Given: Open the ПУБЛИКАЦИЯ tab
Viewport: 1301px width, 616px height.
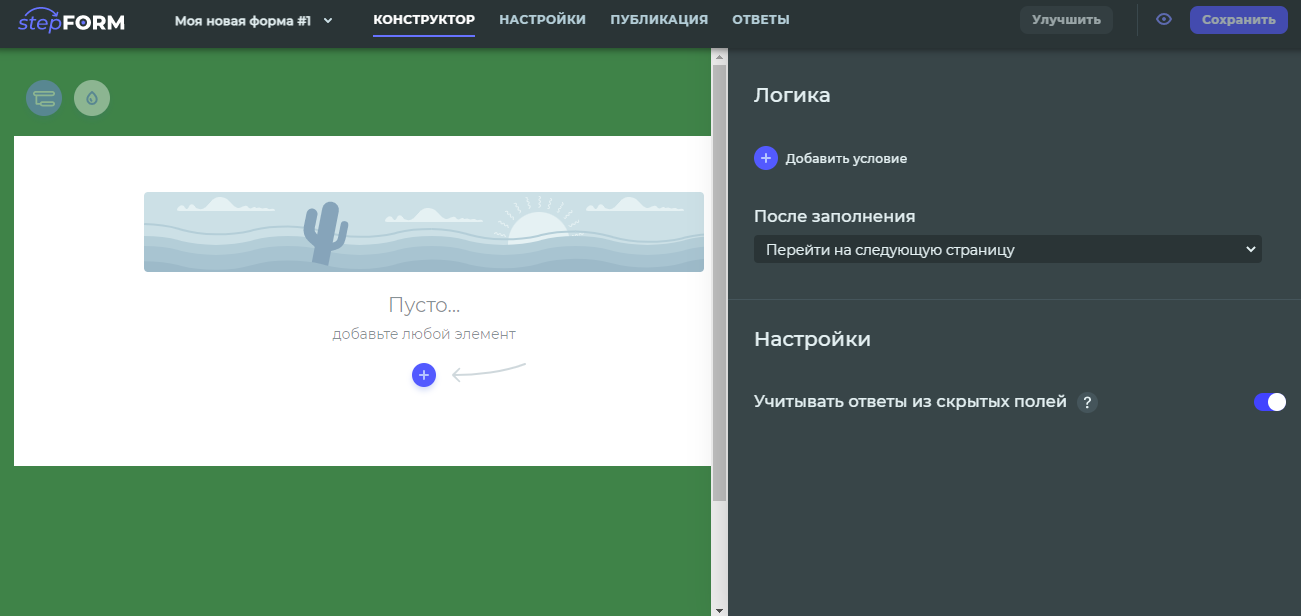Looking at the screenshot, I should pos(659,18).
